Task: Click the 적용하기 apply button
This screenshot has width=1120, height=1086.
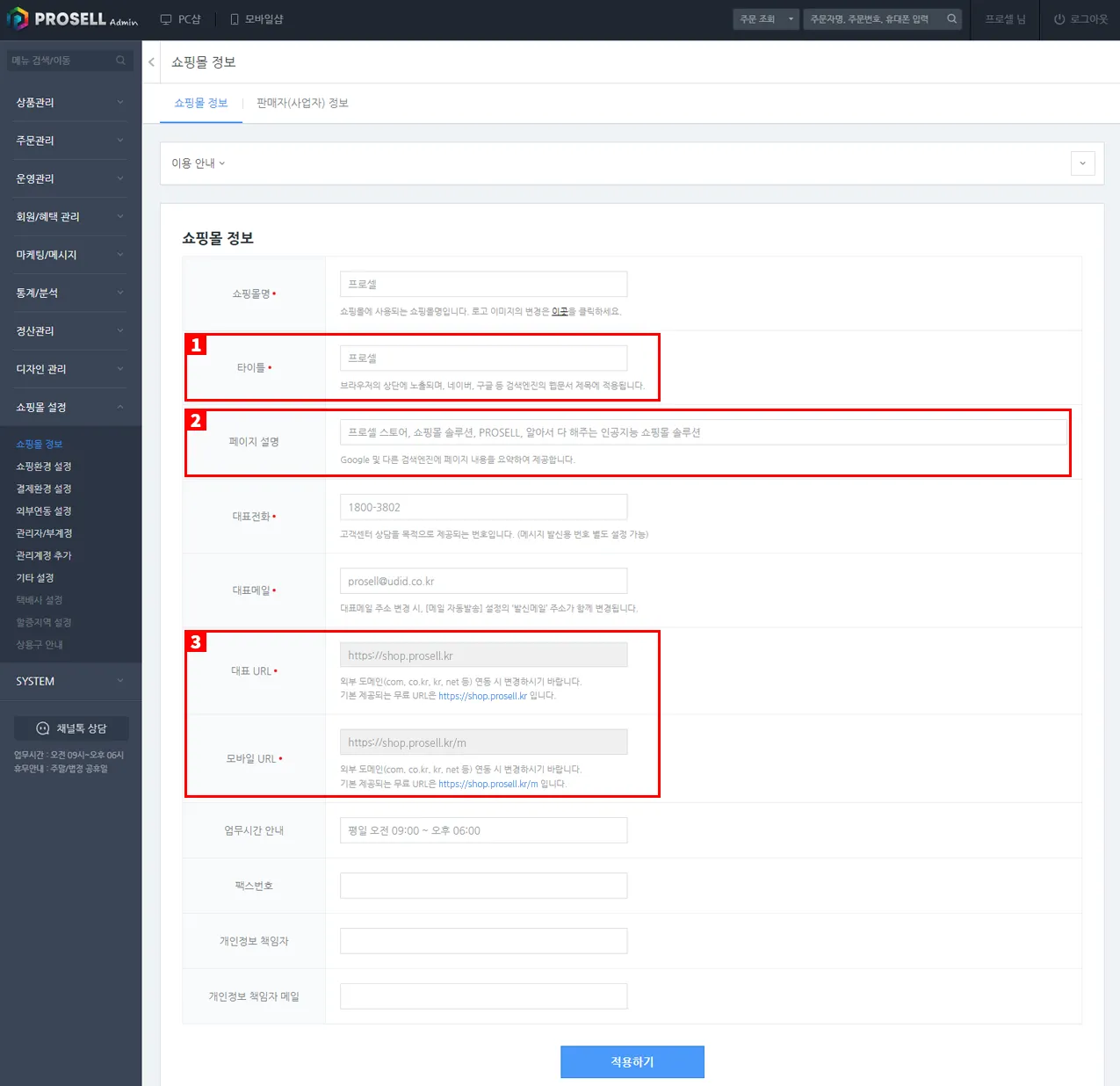Action: pyautogui.click(x=632, y=1061)
